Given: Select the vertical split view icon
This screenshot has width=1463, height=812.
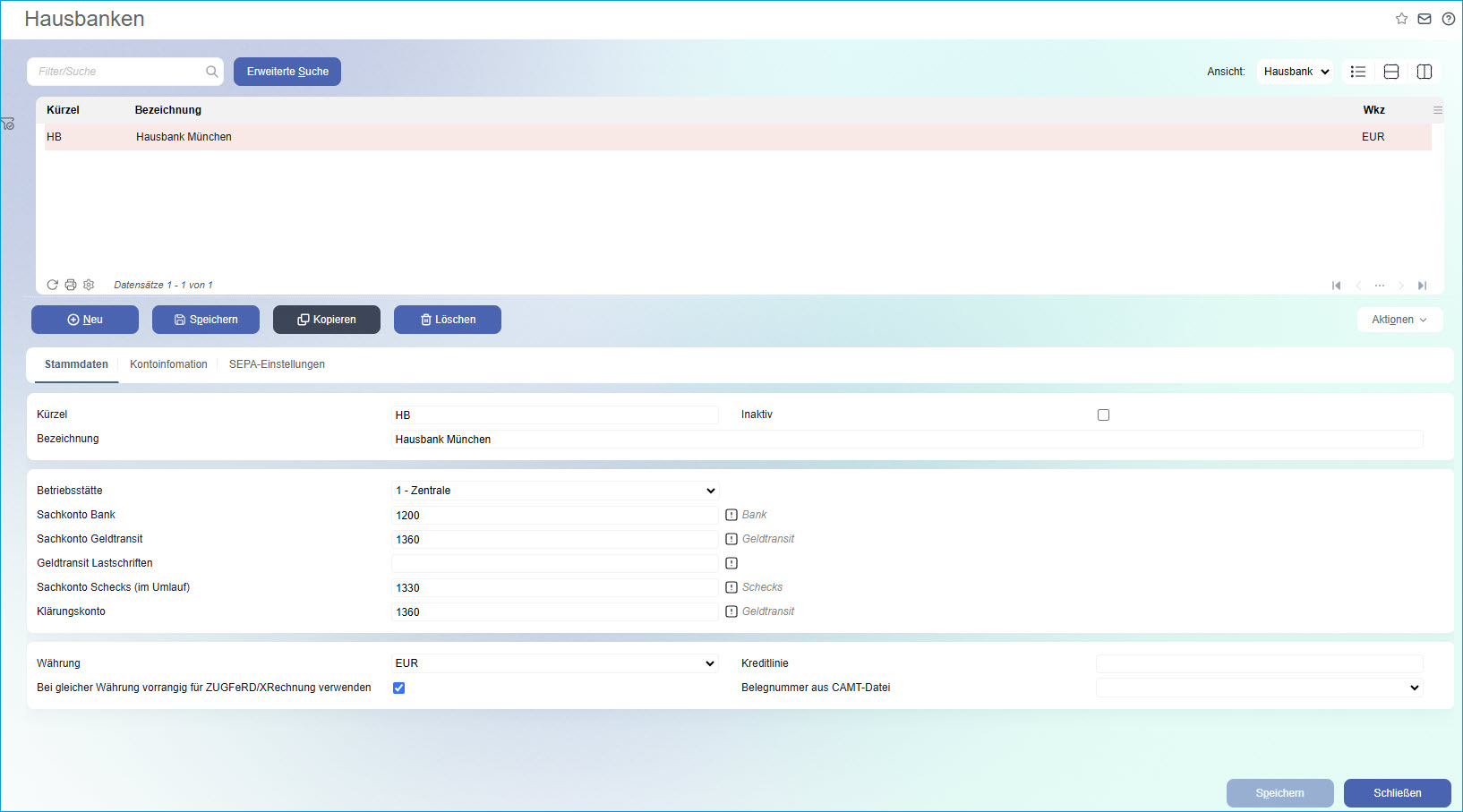Looking at the screenshot, I should [x=1424, y=71].
